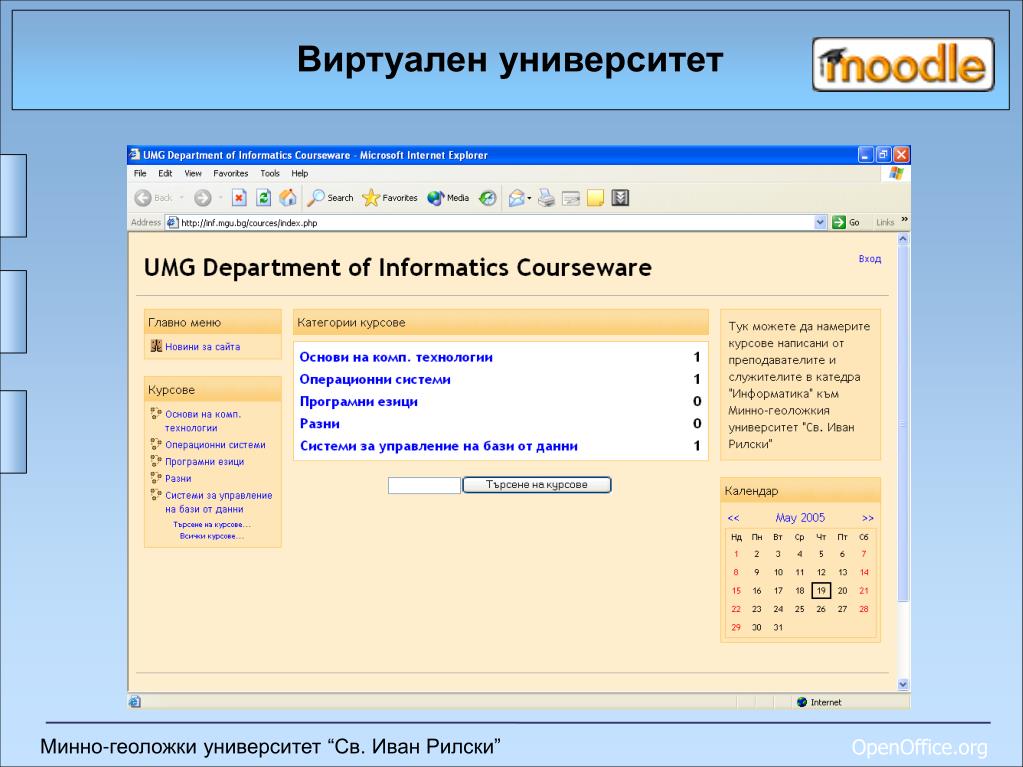Open sidebar course Програмни езици
Viewport: 1023px width, 767px height.
coord(204,461)
